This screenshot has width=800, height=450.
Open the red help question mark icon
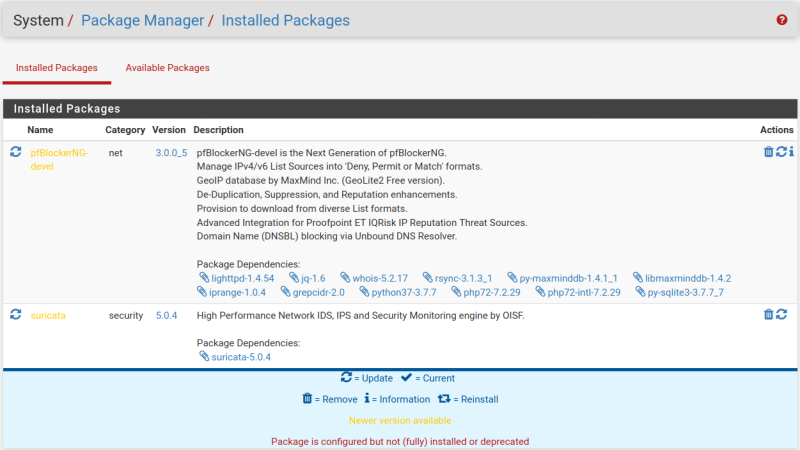(x=782, y=20)
